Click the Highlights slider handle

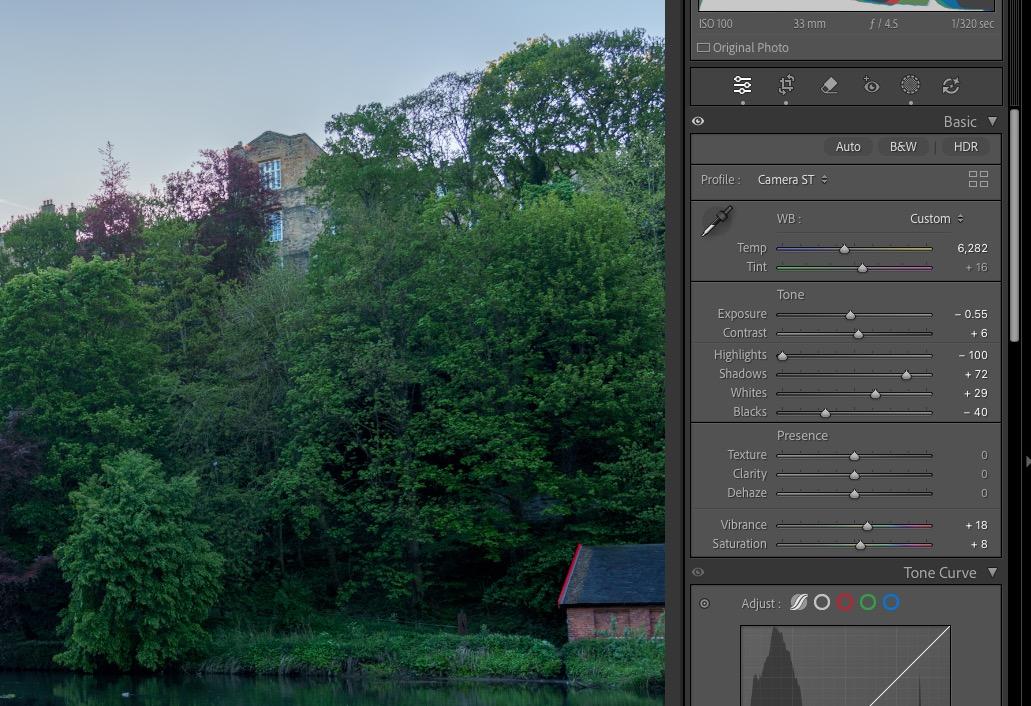(782, 356)
